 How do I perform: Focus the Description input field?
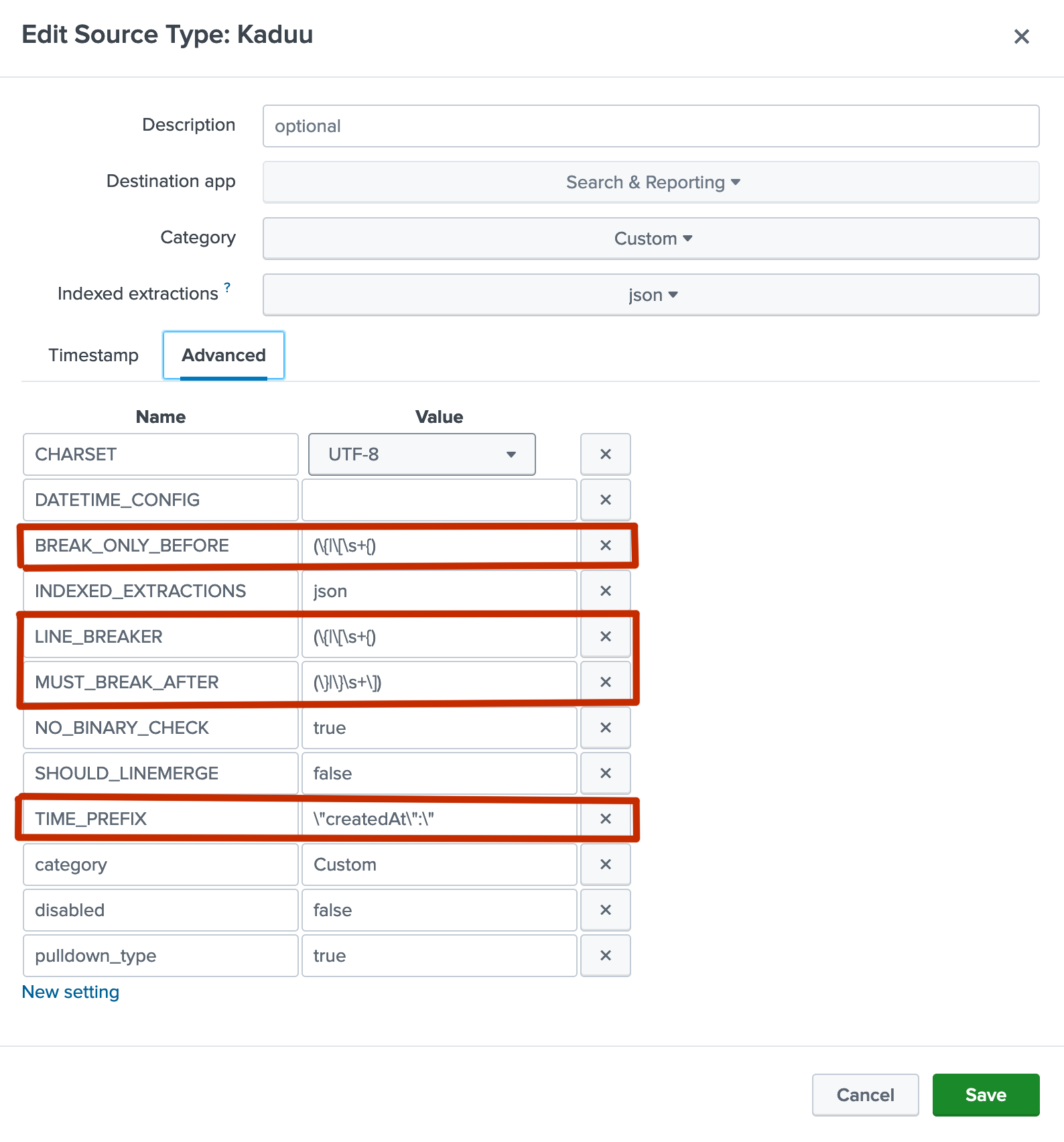click(651, 126)
